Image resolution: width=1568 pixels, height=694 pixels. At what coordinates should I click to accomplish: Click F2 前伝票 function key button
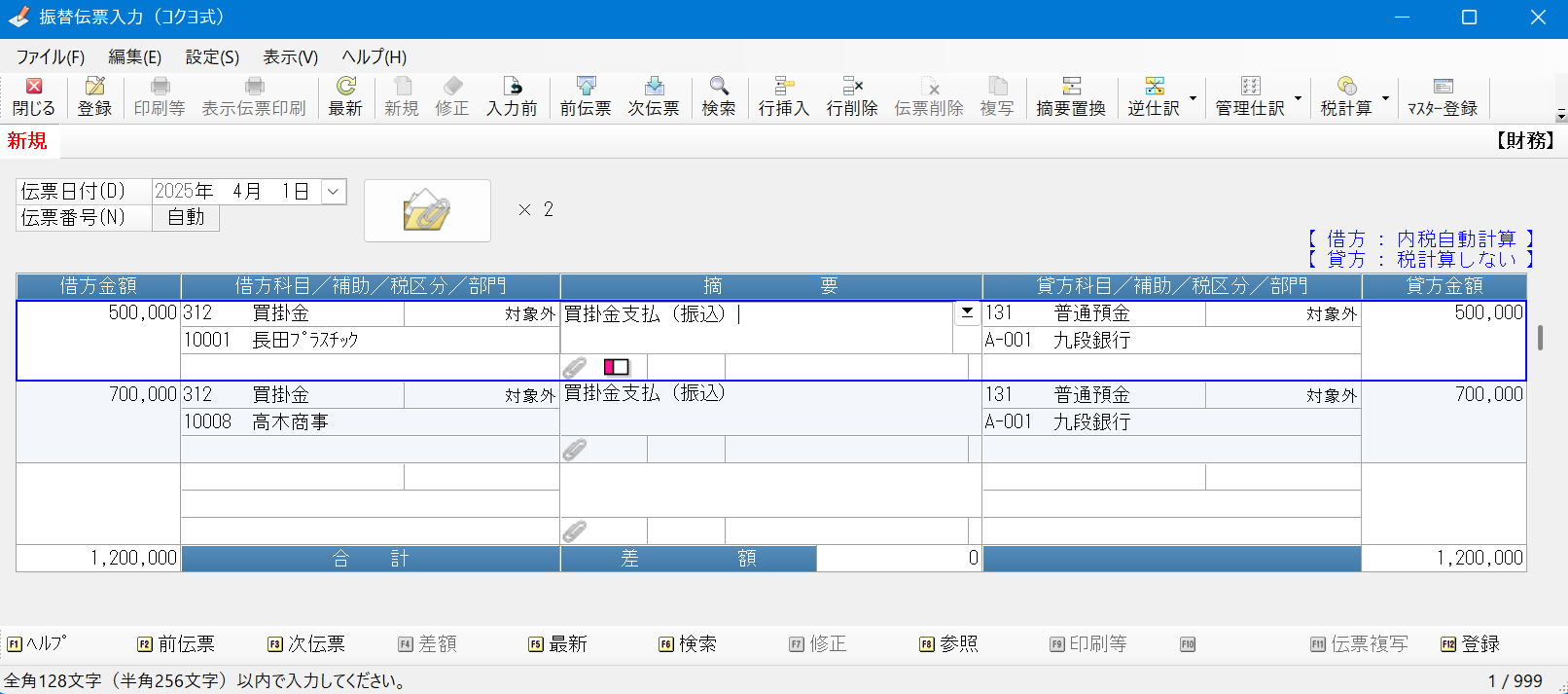click(176, 643)
